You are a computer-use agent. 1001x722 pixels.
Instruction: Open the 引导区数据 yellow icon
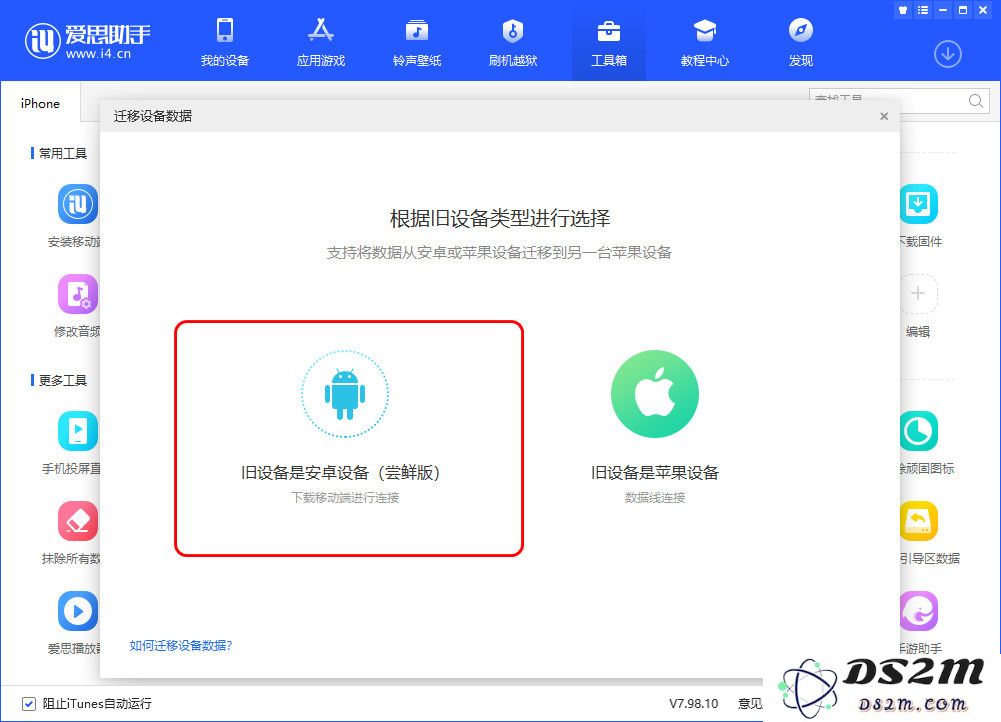pyautogui.click(x=919, y=521)
